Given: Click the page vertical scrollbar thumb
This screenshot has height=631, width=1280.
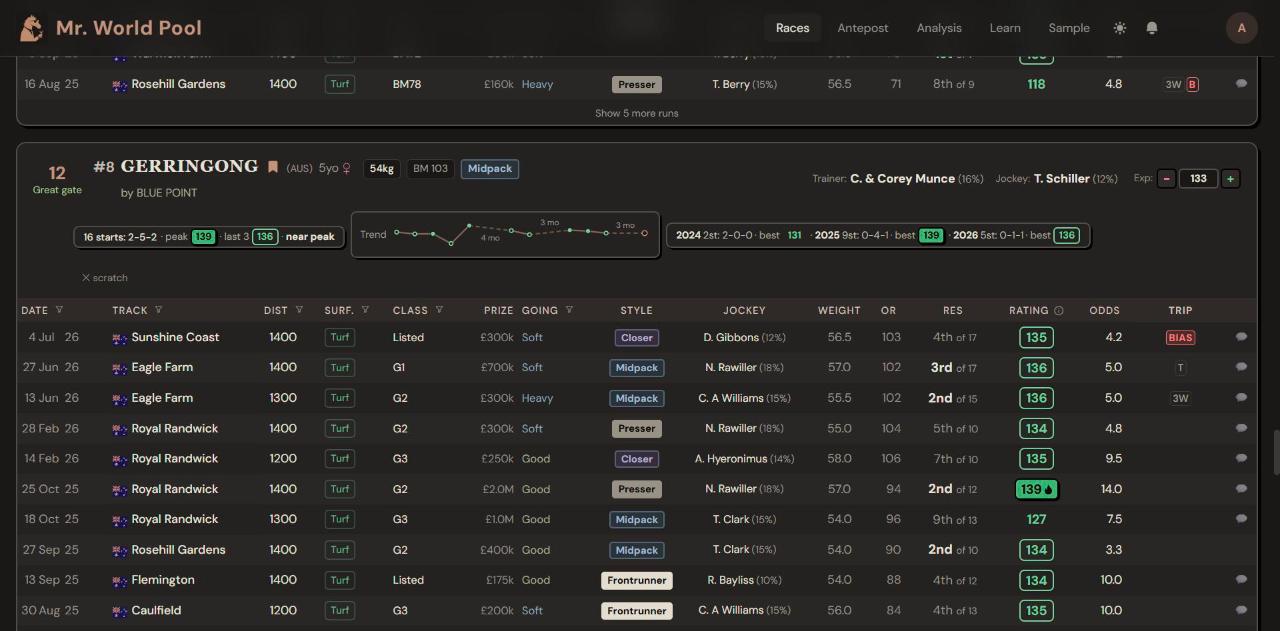Looking at the screenshot, I should [1275, 453].
